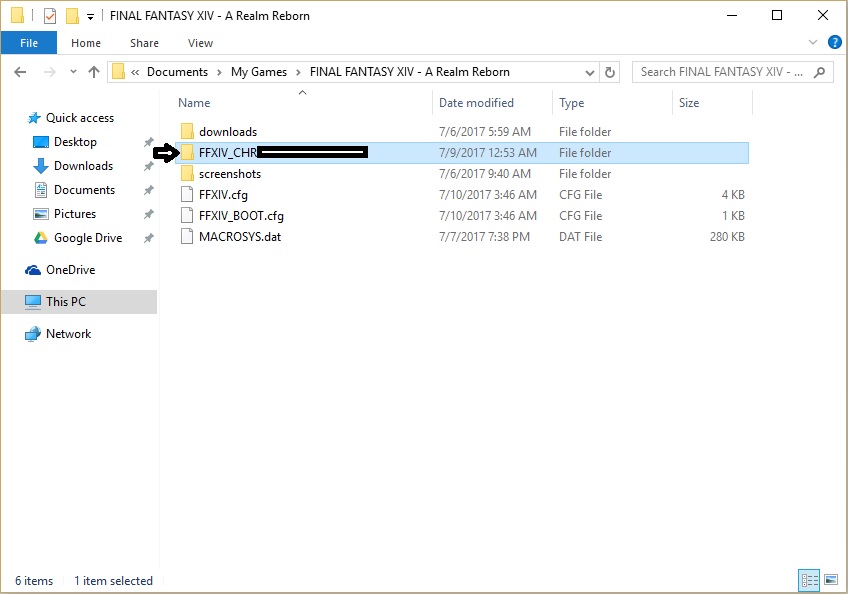848x594 pixels.
Task: Click the 7/7/2017 7:38 PM date cell
Action: point(485,237)
